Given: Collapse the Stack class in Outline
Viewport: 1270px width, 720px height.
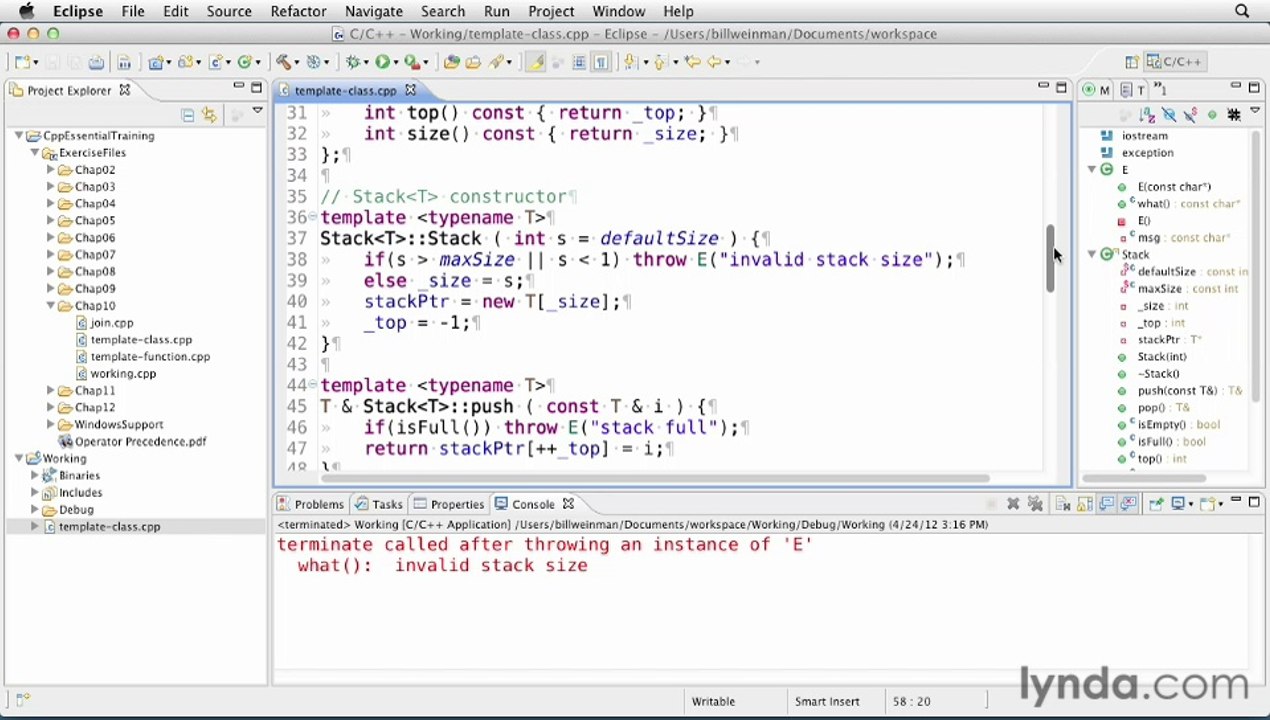Looking at the screenshot, I should [1092, 255].
